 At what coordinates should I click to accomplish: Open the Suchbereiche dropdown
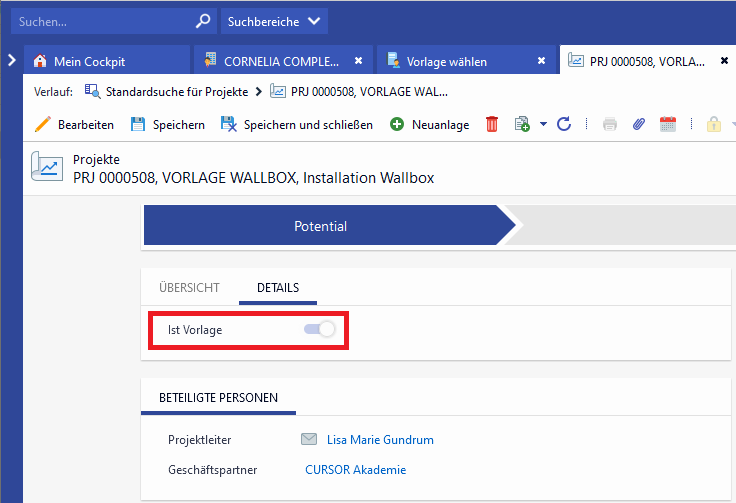pyautogui.click(x=273, y=20)
